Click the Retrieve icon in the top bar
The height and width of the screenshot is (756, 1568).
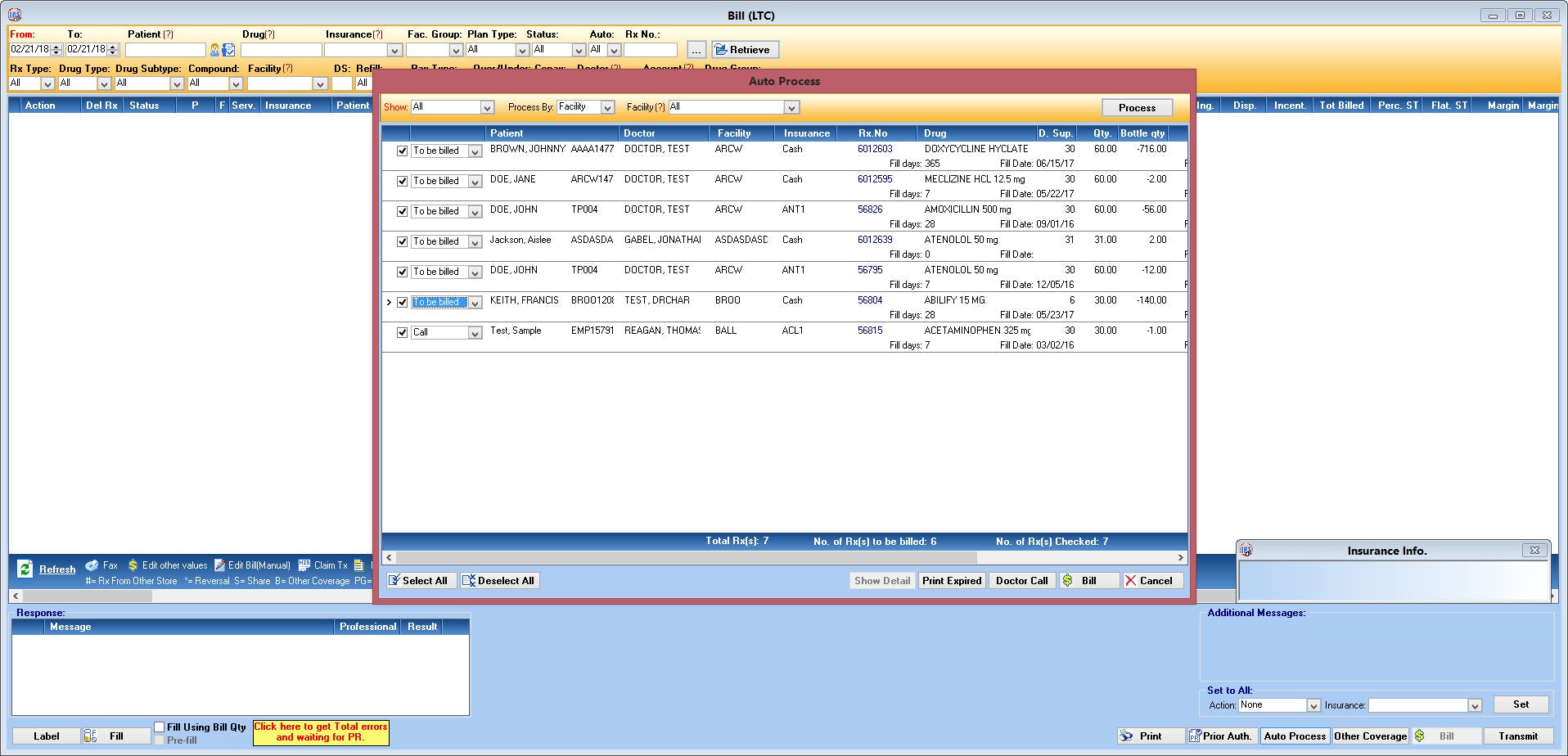tap(721, 49)
